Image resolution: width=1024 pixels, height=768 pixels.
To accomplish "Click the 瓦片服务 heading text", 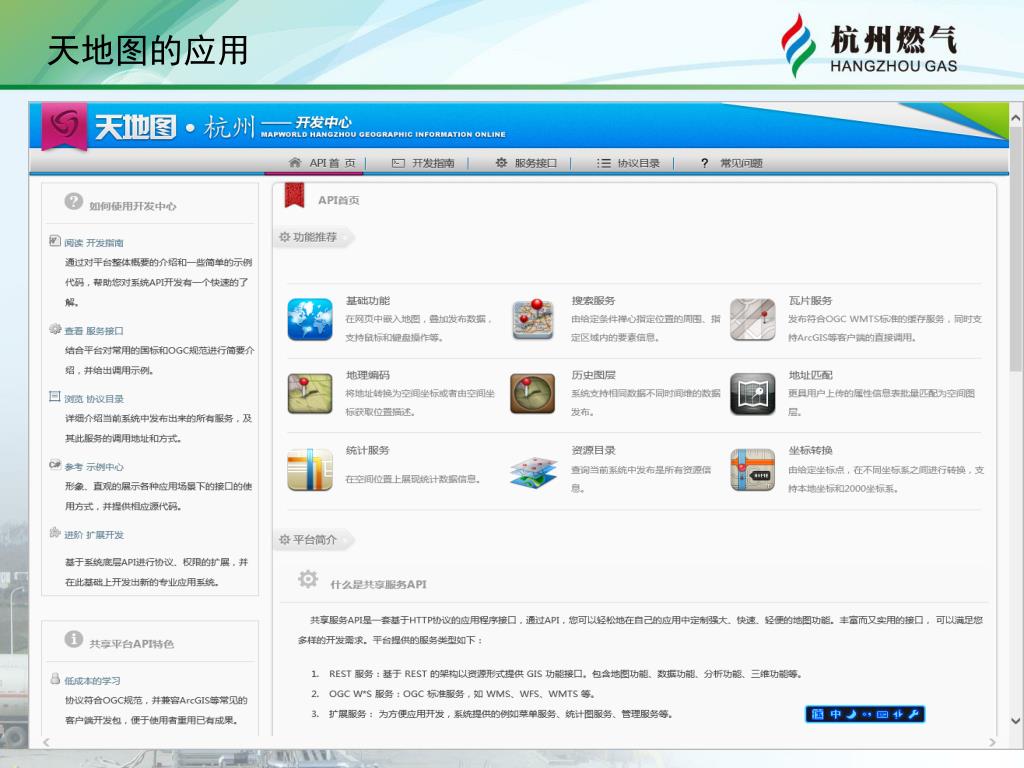I will pyautogui.click(x=810, y=300).
